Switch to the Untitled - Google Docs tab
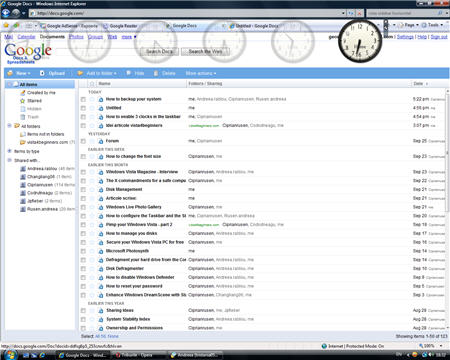 (x=254, y=26)
